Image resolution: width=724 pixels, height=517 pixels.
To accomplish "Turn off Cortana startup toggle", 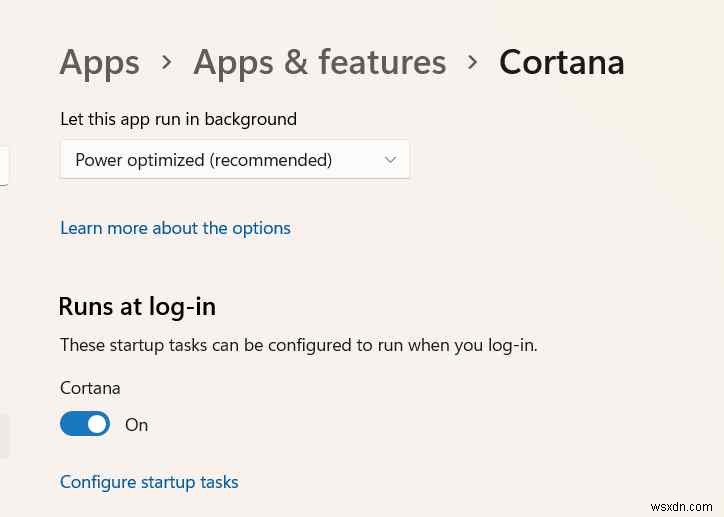I will [85, 424].
